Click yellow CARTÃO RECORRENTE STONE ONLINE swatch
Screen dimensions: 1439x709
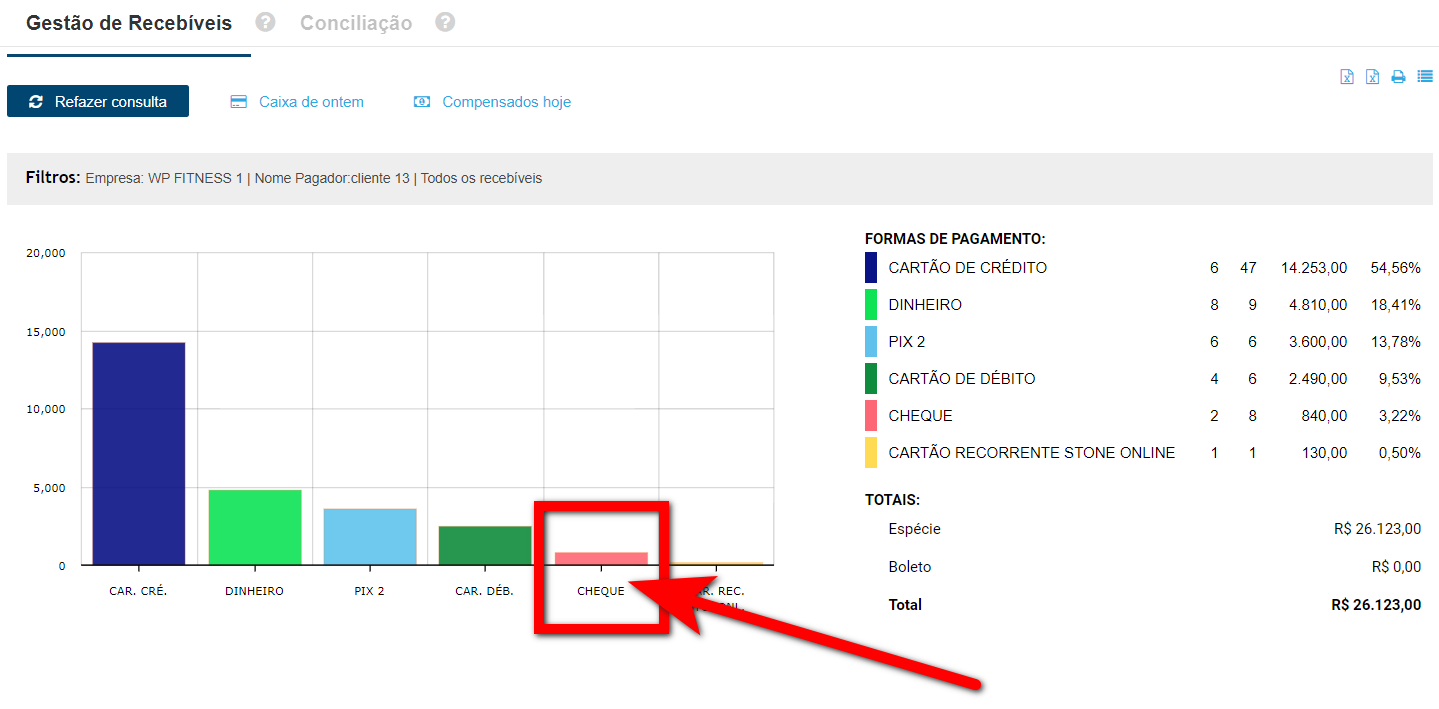tap(871, 453)
